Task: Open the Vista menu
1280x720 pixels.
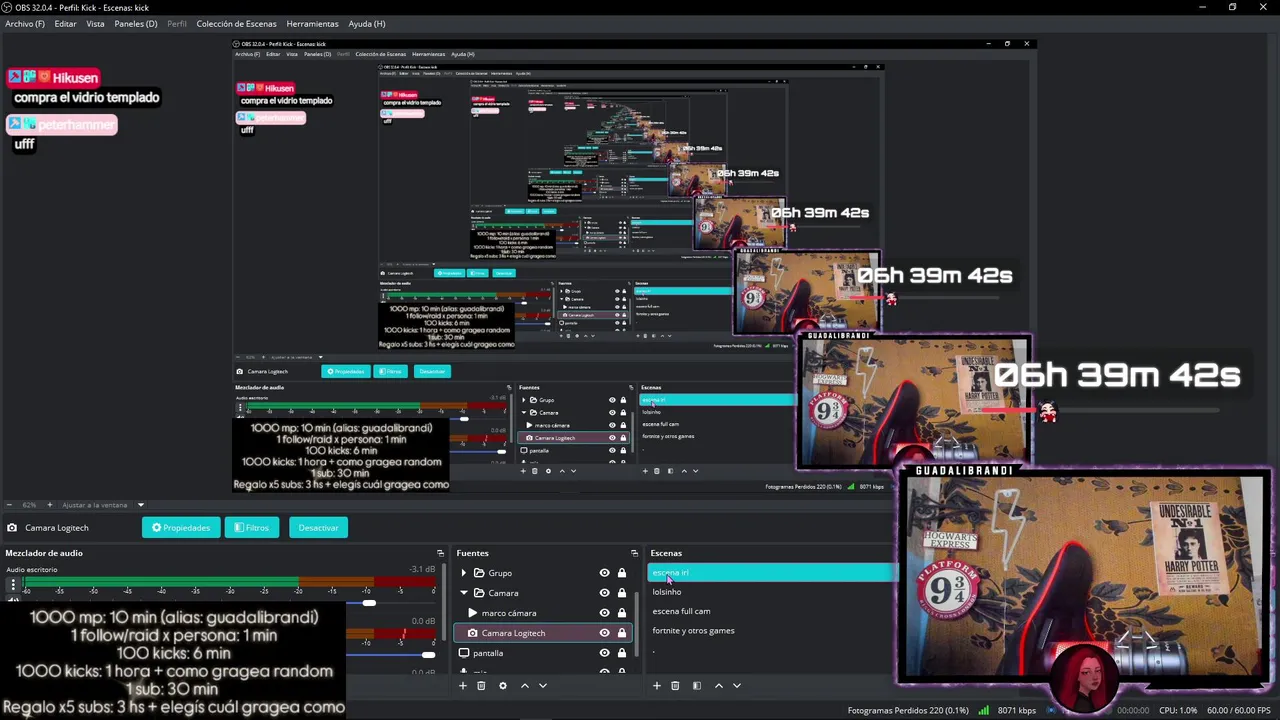Action: [95, 23]
